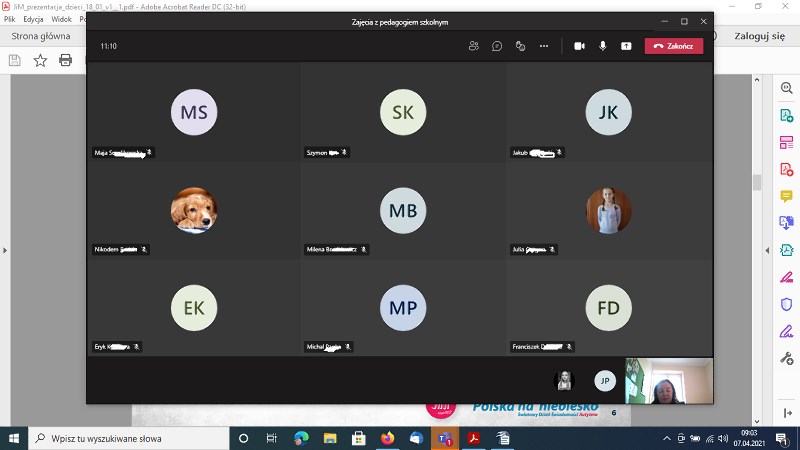Select Nikodem's dog avatar tile
Image resolution: width=800 pixels, height=450 pixels.
click(193, 210)
